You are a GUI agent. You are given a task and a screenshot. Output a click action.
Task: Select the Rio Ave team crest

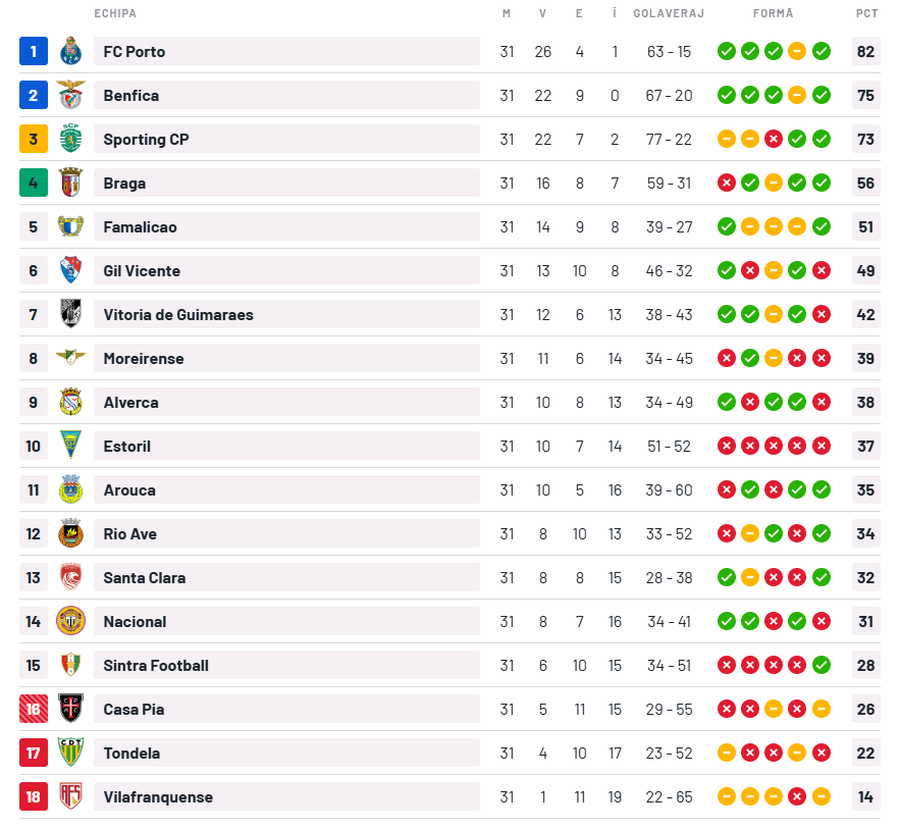70,534
